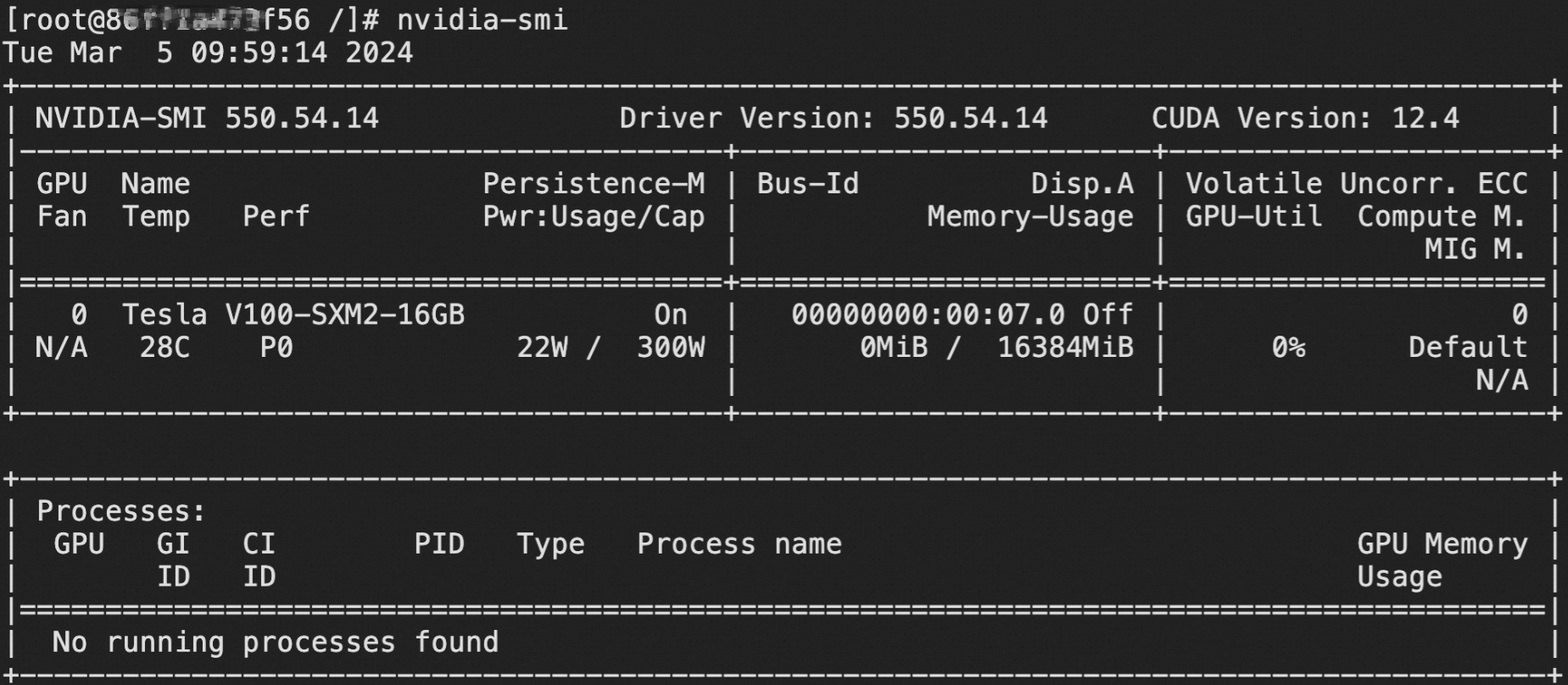Click the Disp.A value Off
This screenshot has width=1568, height=685.
pyautogui.click(x=1108, y=315)
